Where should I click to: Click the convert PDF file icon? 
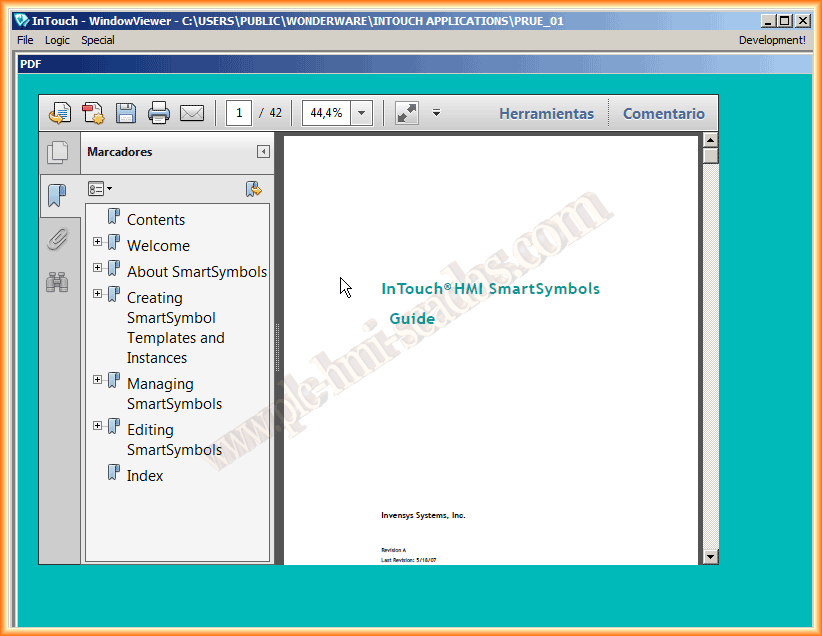[93, 113]
